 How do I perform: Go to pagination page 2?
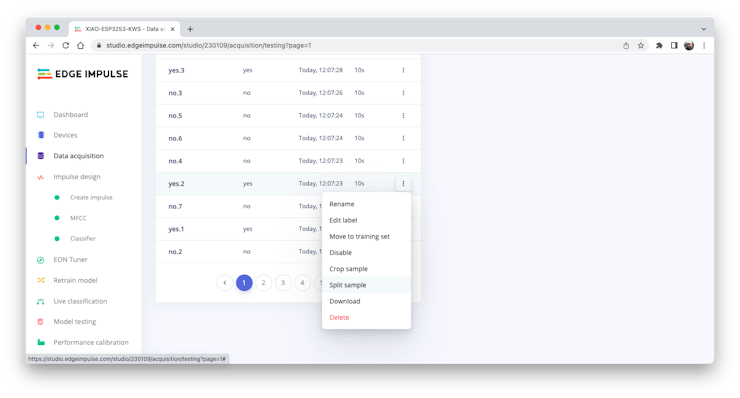click(263, 283)
